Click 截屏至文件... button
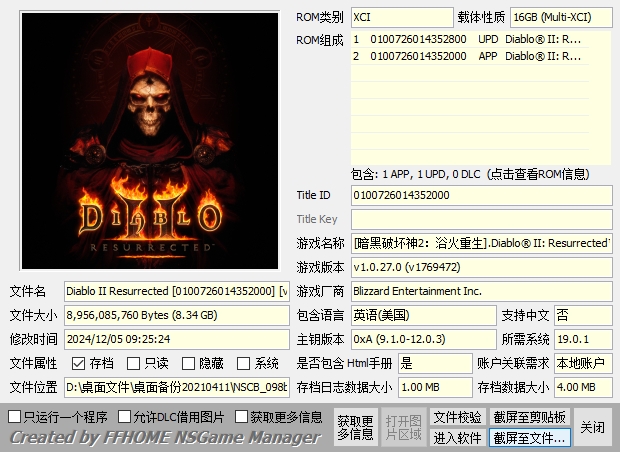This screenshot has height=452, width=620. [x=530, y=438]
